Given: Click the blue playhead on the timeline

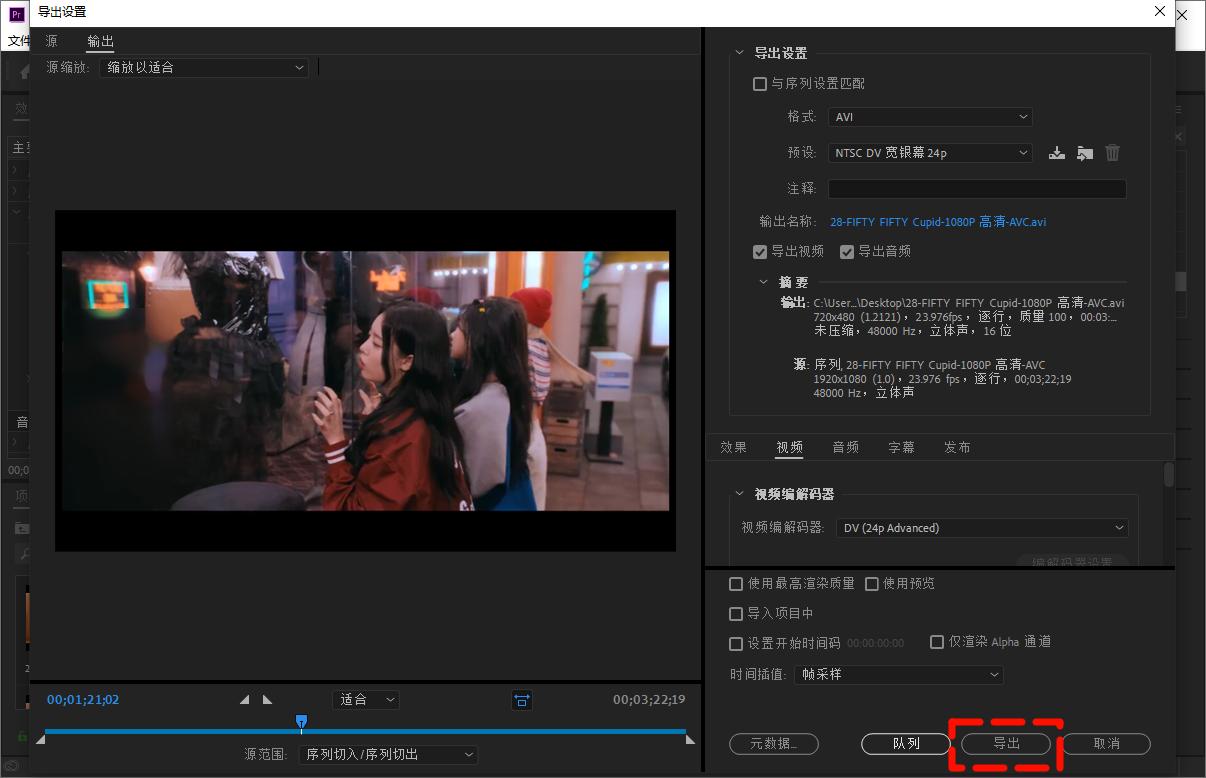Looking at the screenshot, I should coord(301,721).
